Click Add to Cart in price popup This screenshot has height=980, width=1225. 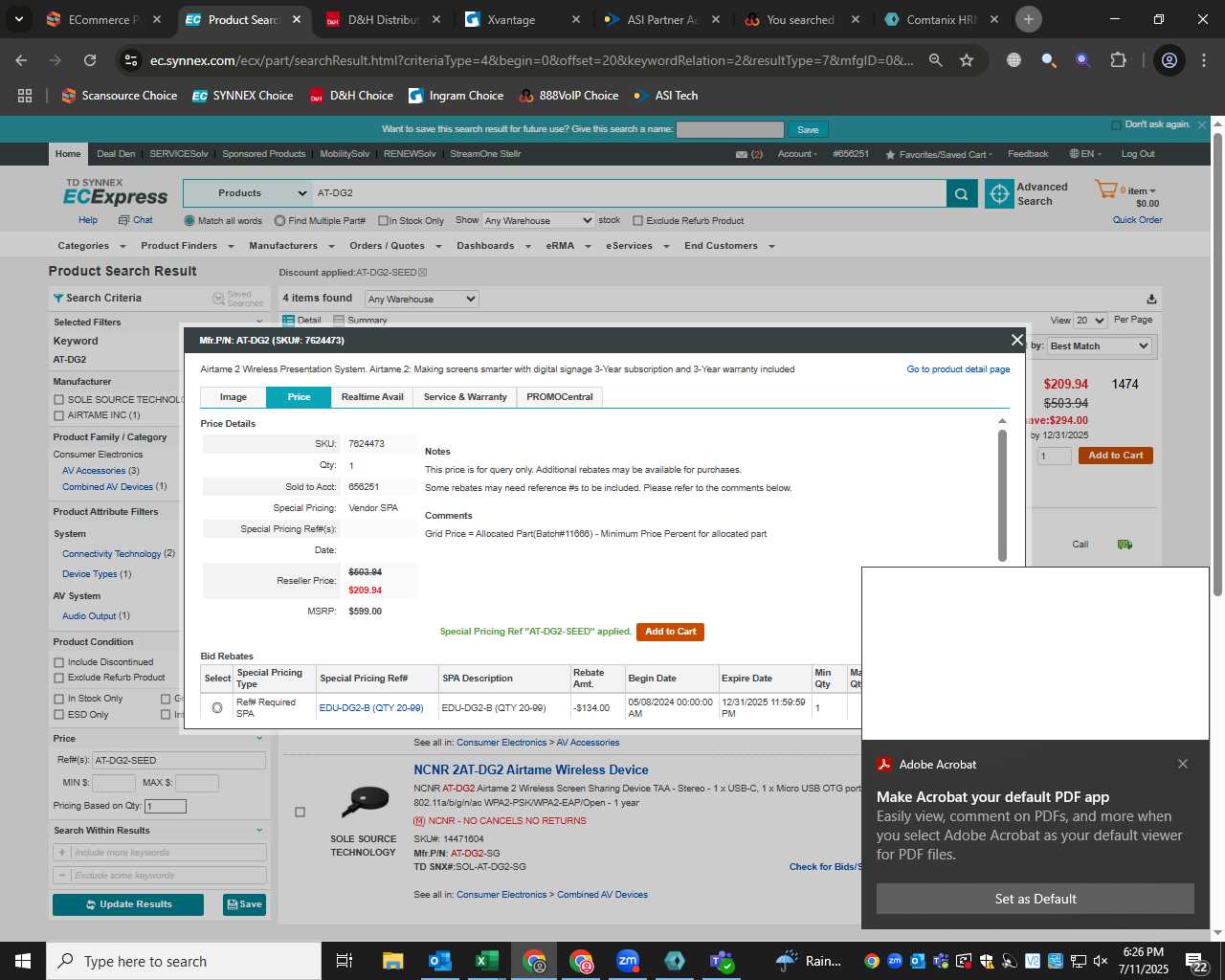[x=670, y=632]
